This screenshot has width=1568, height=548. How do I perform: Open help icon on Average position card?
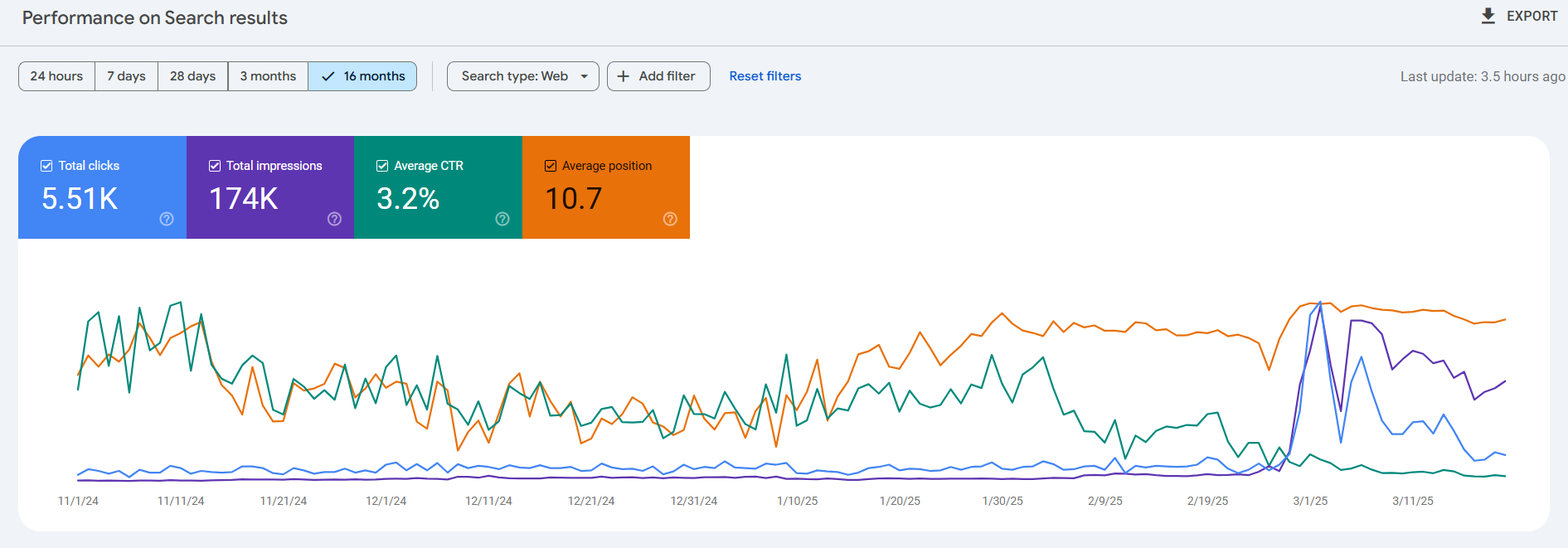coord(670,219)
